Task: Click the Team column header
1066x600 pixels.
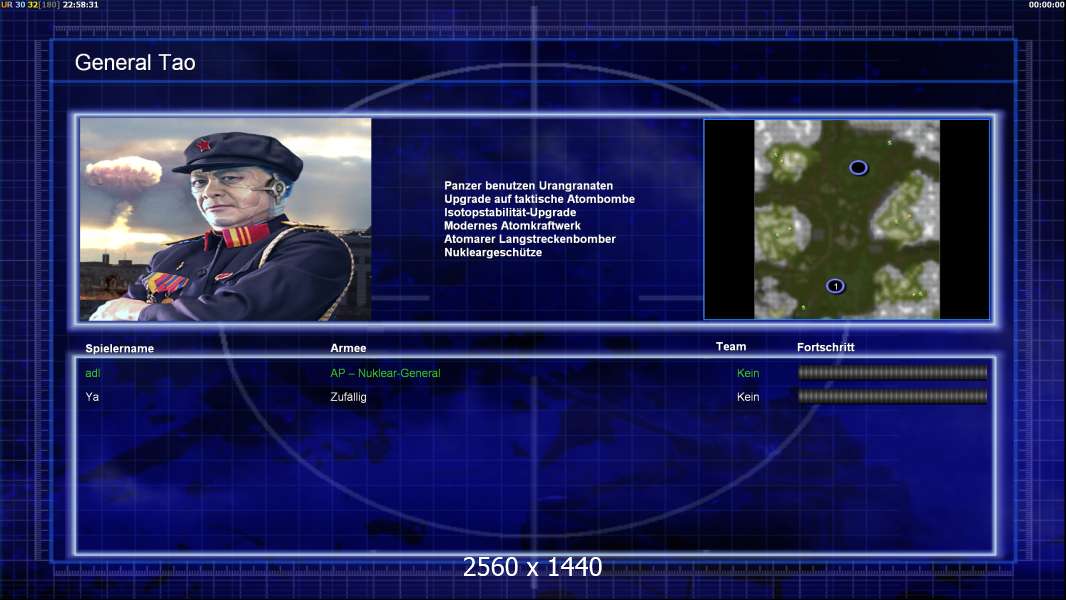Action: coord(731,347)
